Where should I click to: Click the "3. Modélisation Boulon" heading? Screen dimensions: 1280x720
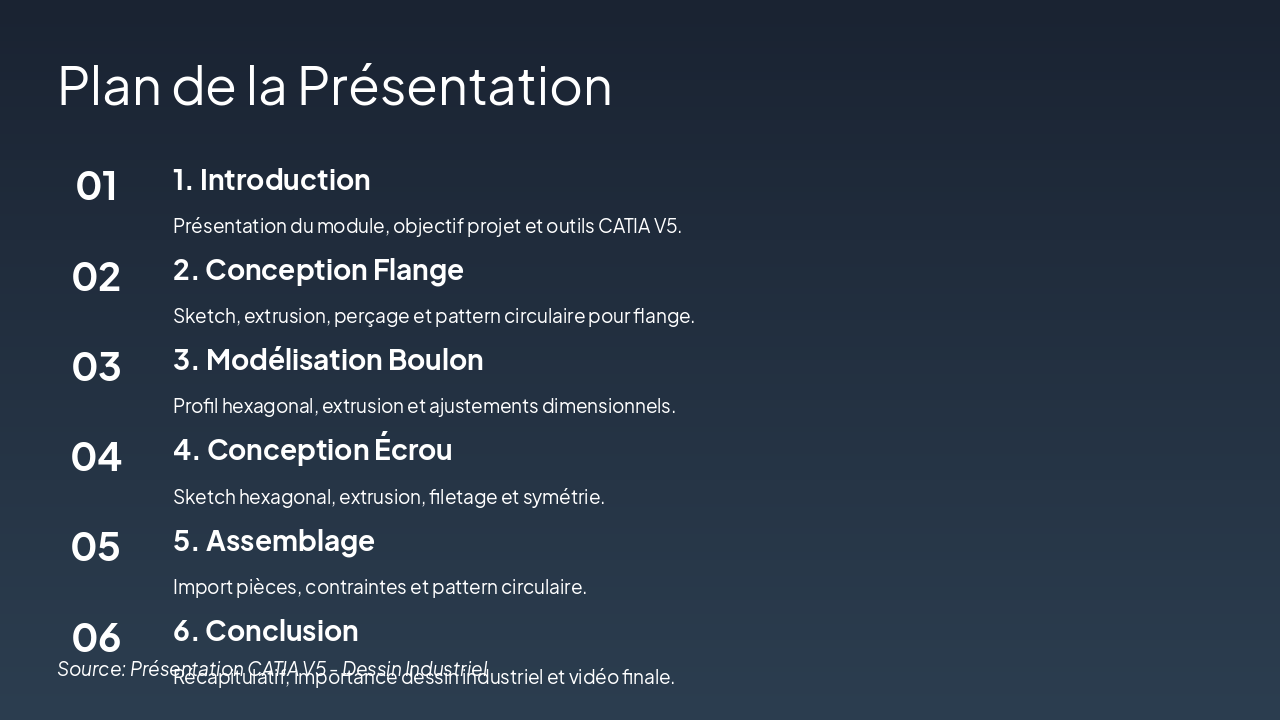pyautogui.click(x=328, y=360)
